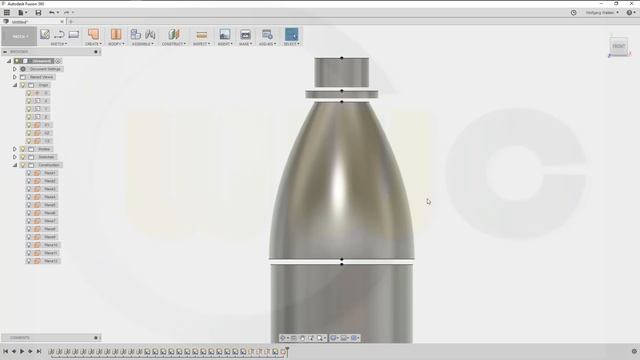Jump timeline to the beginning
Screen dimensions: 640x360
6,351
